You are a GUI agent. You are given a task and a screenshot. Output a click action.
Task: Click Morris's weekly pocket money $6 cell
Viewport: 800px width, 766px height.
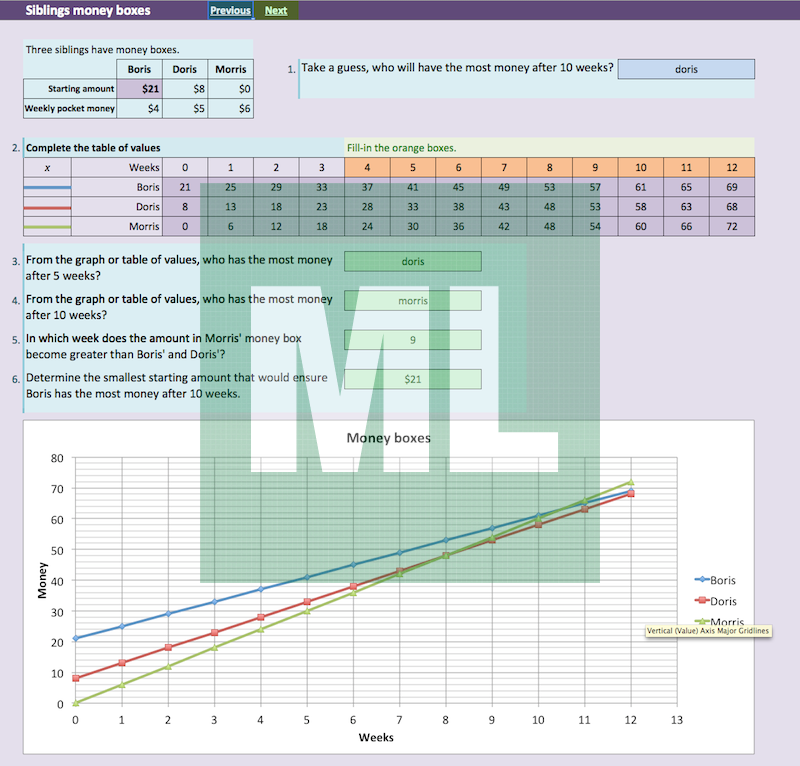tap(231, 108)
